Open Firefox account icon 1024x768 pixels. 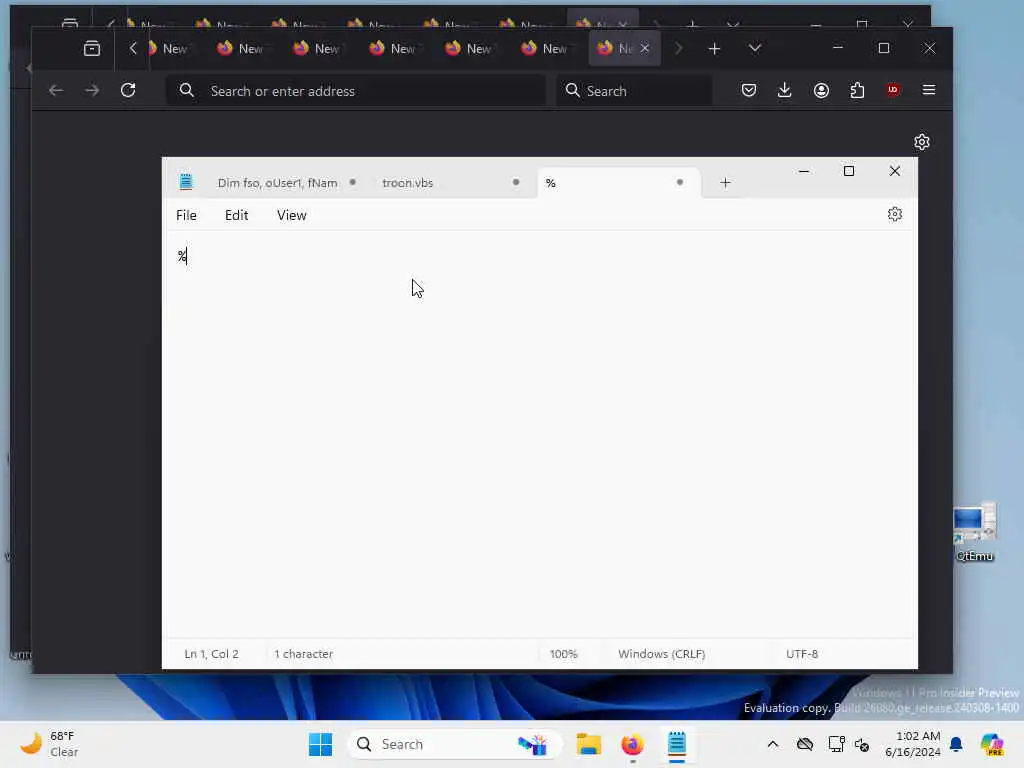coord(822,90)
